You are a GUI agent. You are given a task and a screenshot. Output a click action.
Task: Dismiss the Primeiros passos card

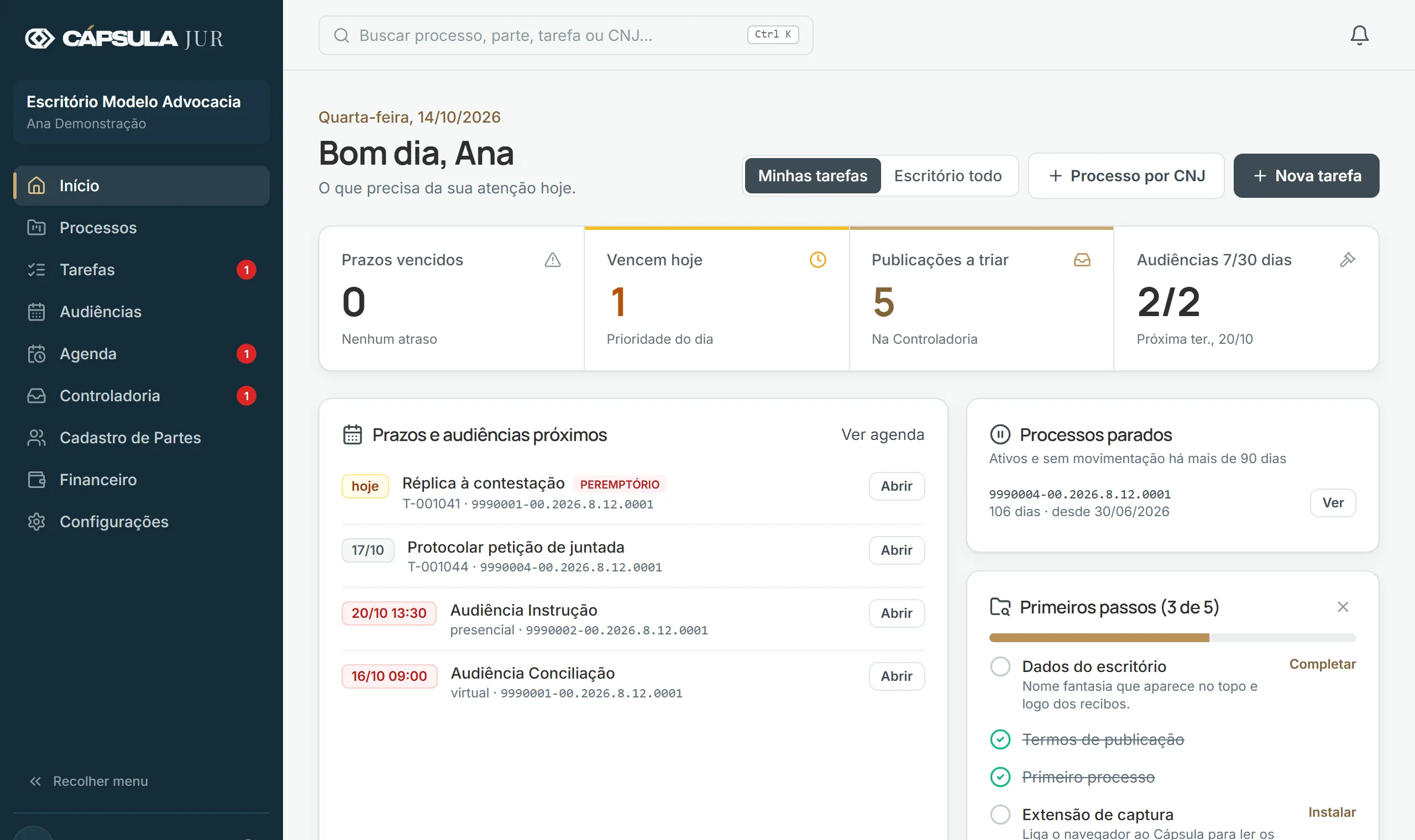tap(1343, 607)
